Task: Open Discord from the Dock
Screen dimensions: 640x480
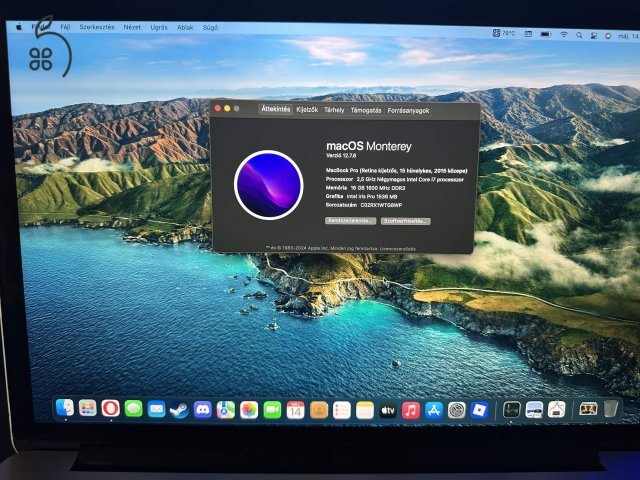Action: point(202,410)
